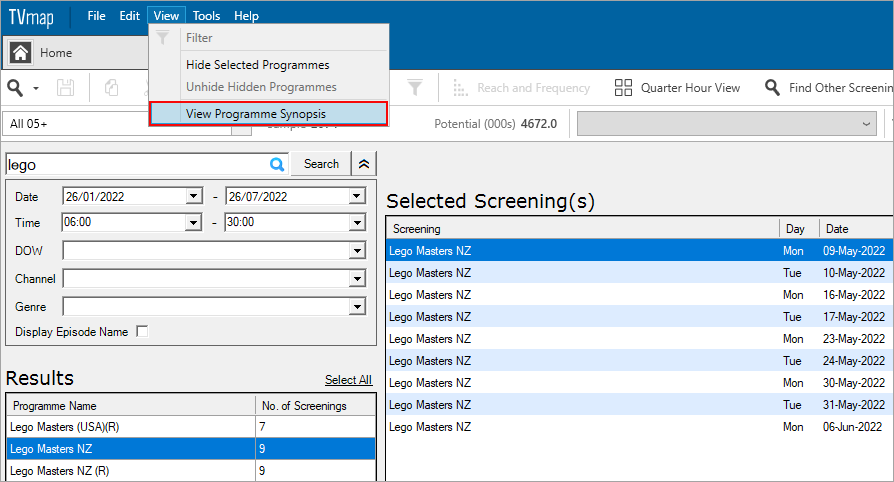The height and width of the screenshot is (482, 894).
Task: Click Find Other Screenings magnifier icon
Action: point(772,87)
